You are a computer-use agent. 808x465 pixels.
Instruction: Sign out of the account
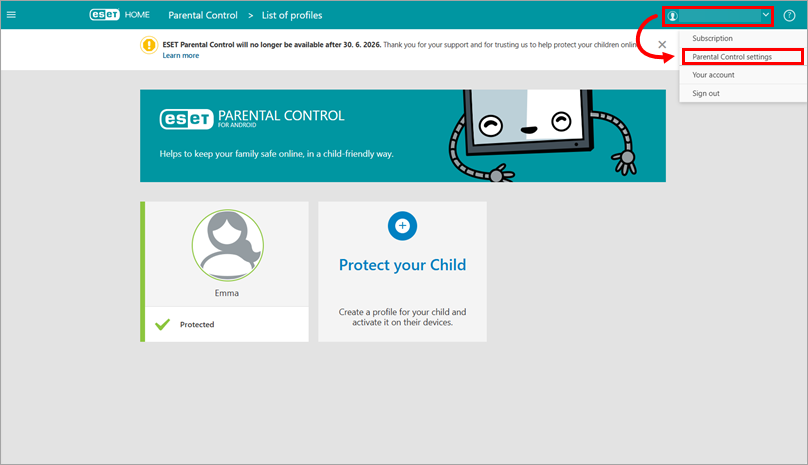tap(706, 93)
